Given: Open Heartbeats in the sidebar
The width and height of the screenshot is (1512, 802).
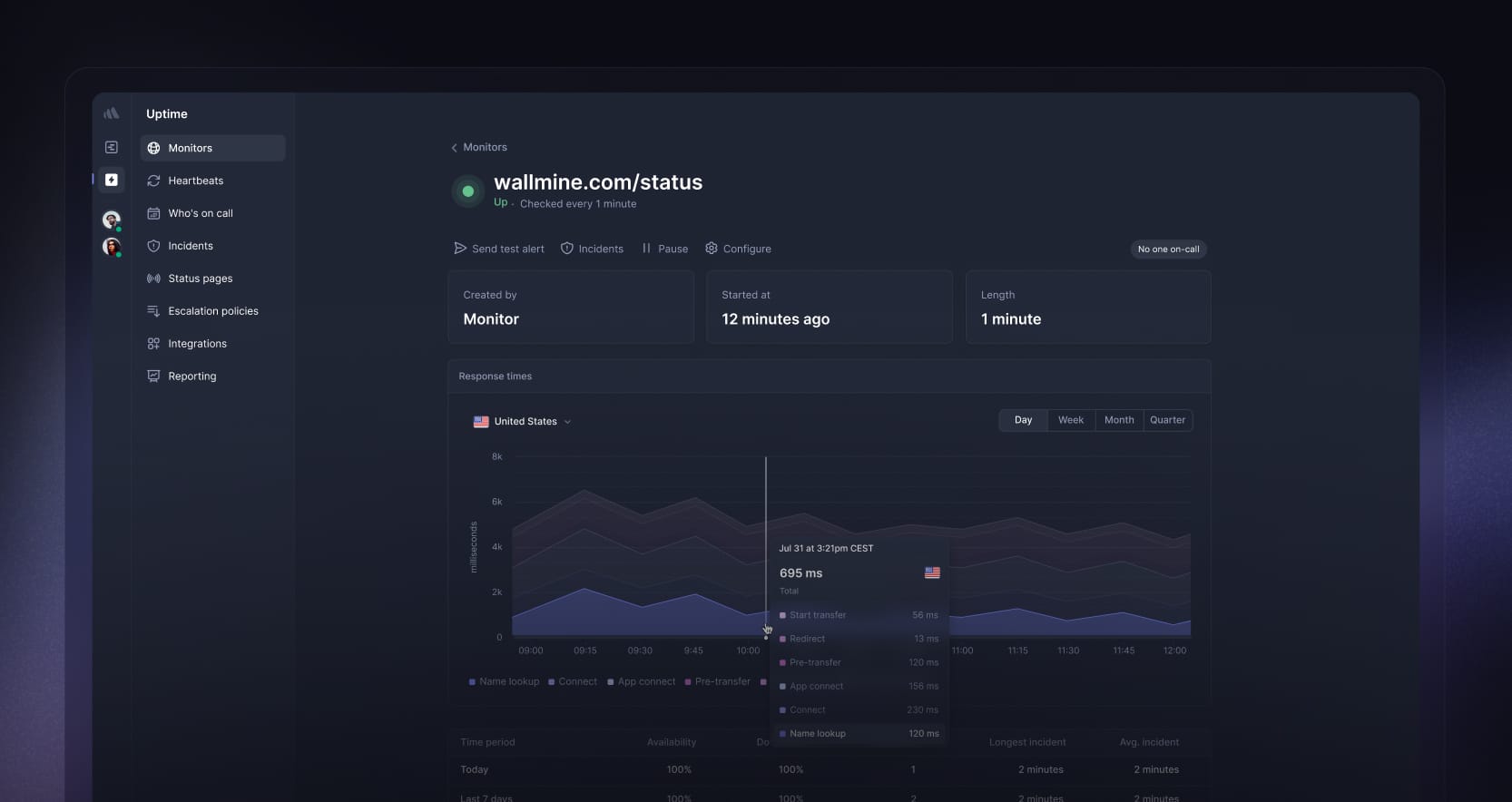Looking at the screenshot, I should 195,181.
